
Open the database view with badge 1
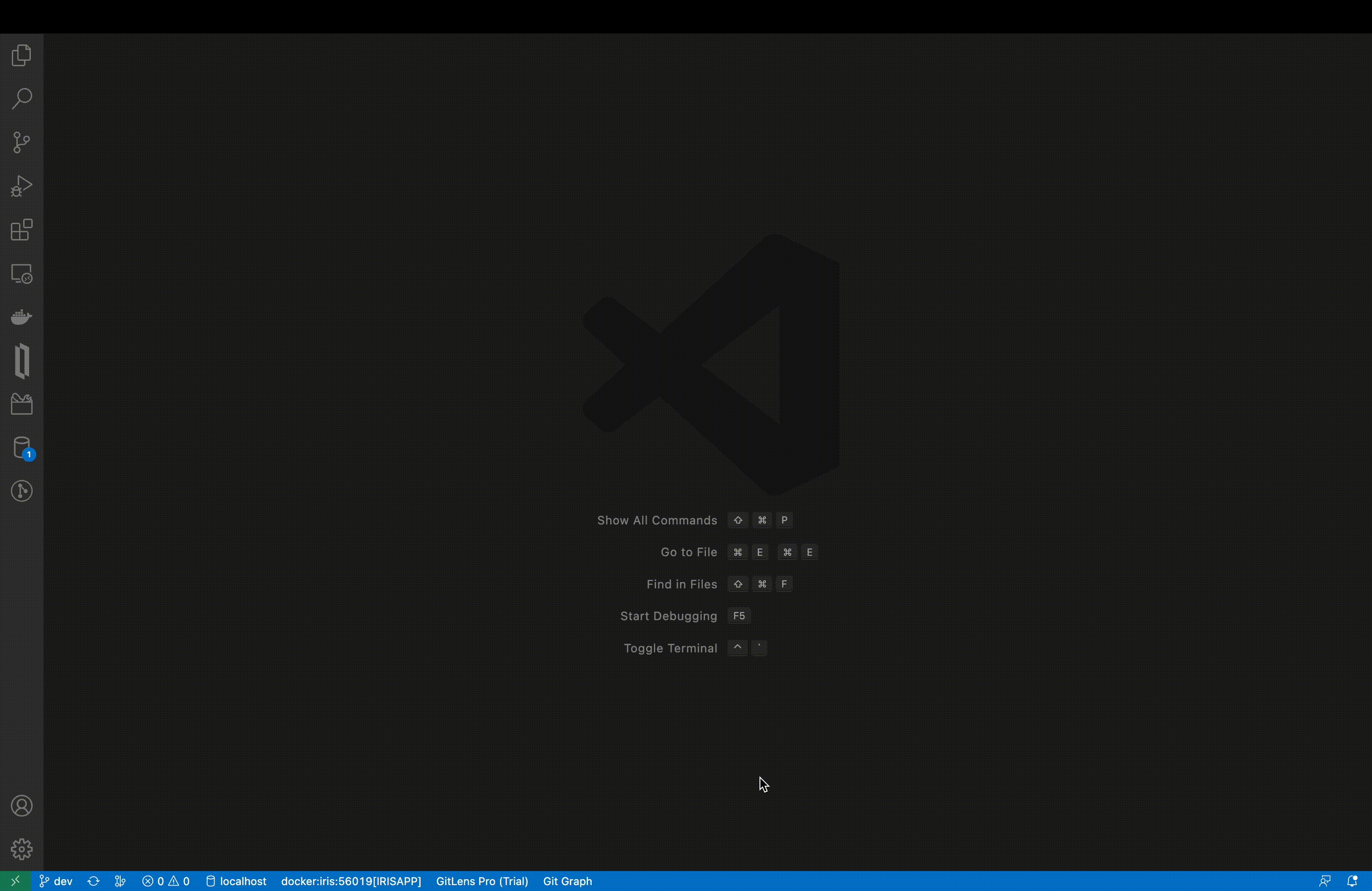(x=22, y=448)
